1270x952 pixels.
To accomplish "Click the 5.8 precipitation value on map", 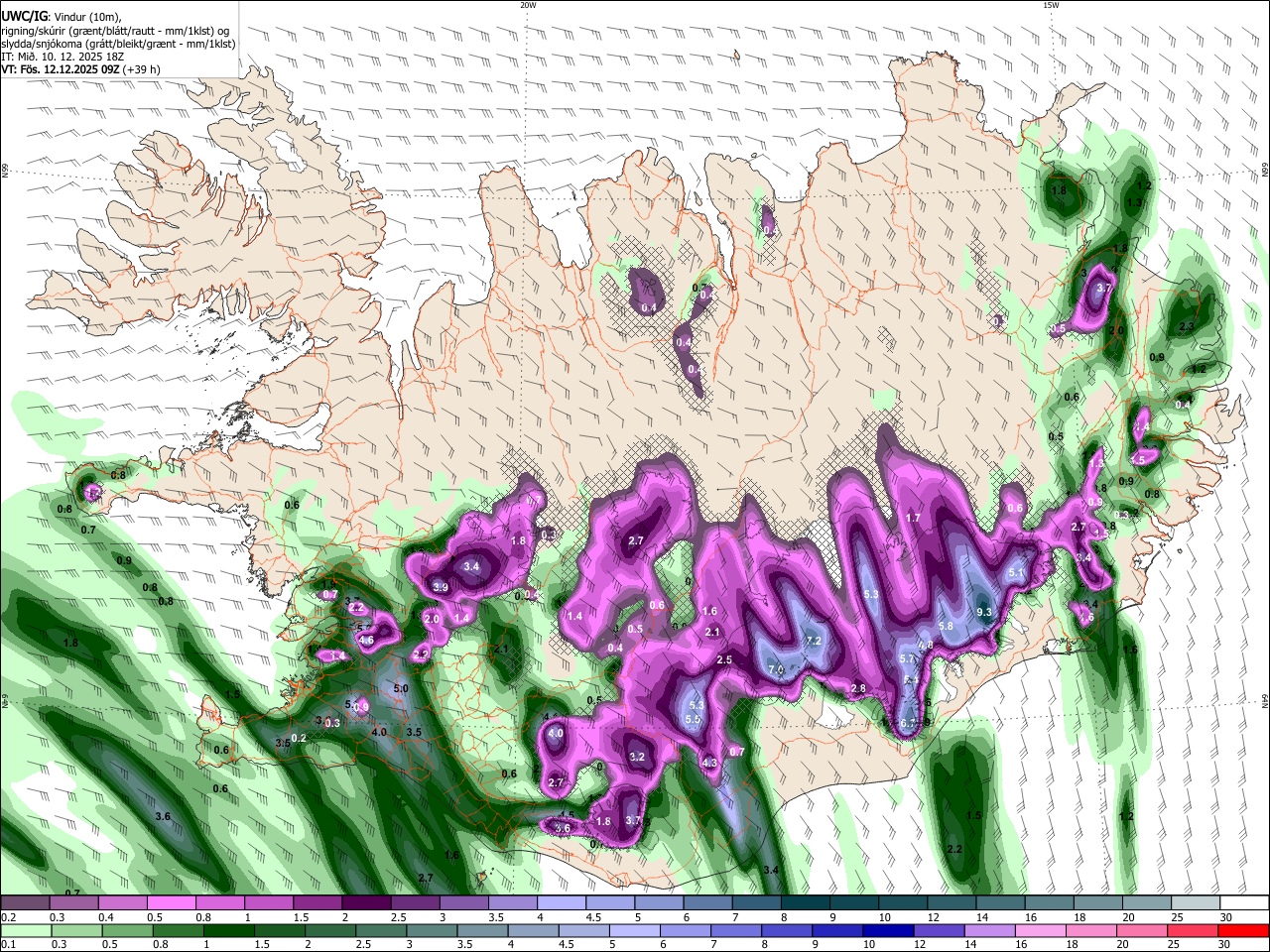I will tap(946, 627).
